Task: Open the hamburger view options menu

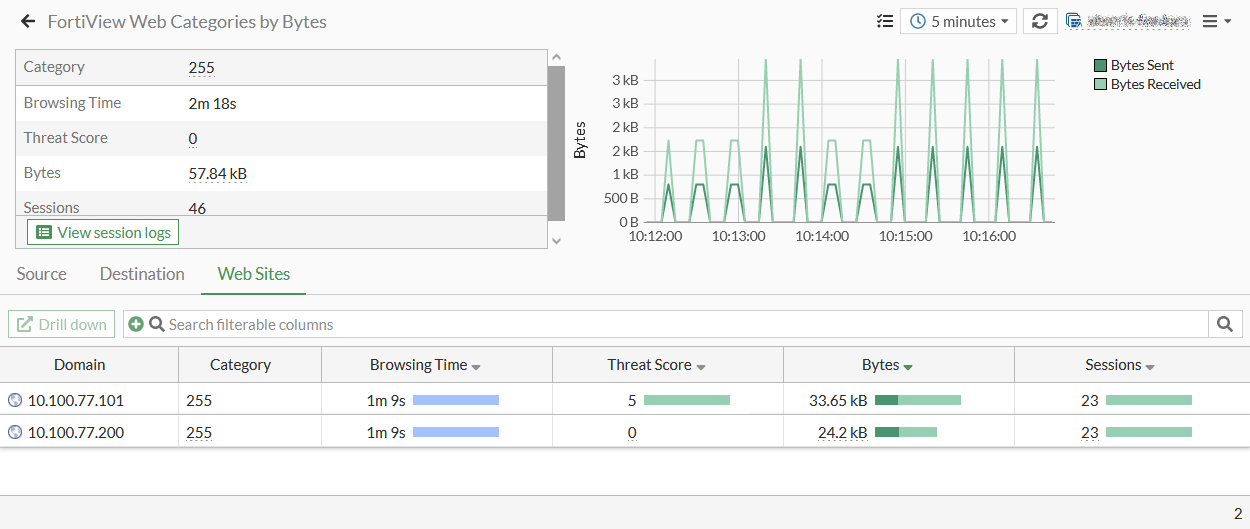Action: [1216, 21]
